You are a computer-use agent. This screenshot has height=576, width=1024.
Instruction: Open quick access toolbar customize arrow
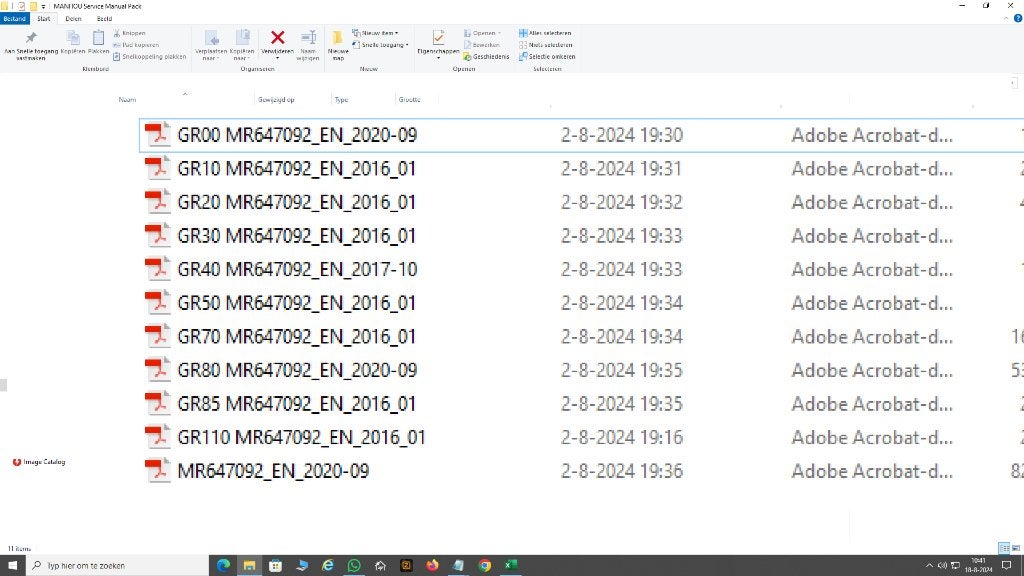(44, 7)
